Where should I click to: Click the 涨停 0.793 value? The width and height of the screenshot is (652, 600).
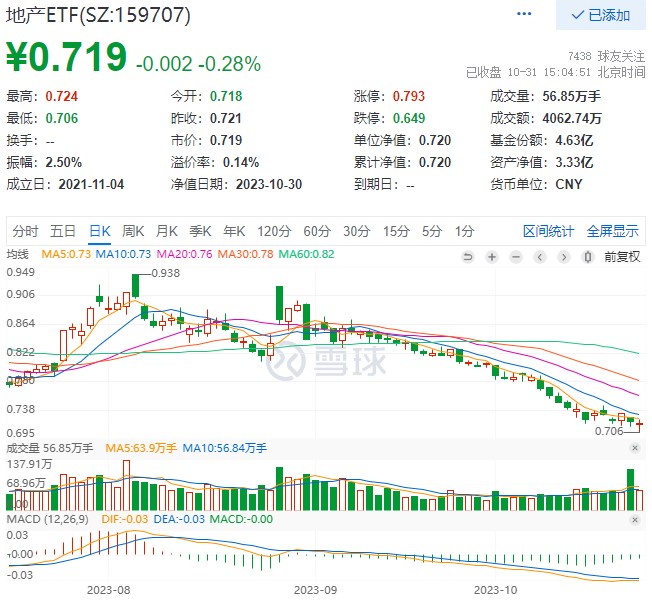click(x=409, y=96)
